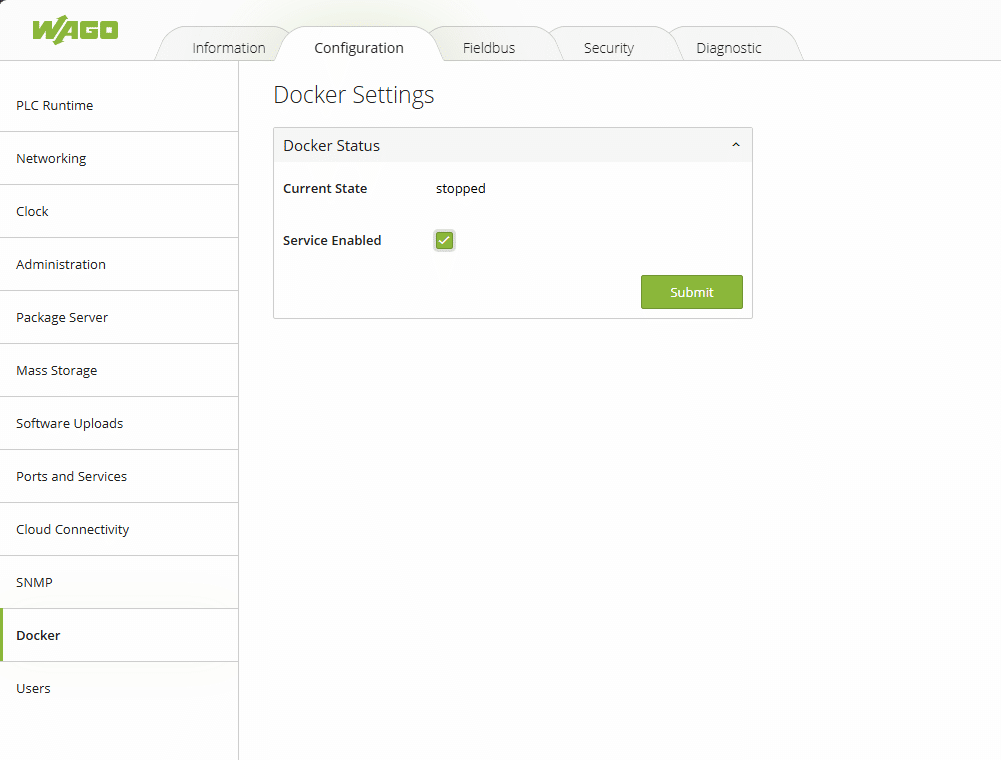The image size is (1001, 760).
Task: Click the Current State label
Action: pos(325,188)
